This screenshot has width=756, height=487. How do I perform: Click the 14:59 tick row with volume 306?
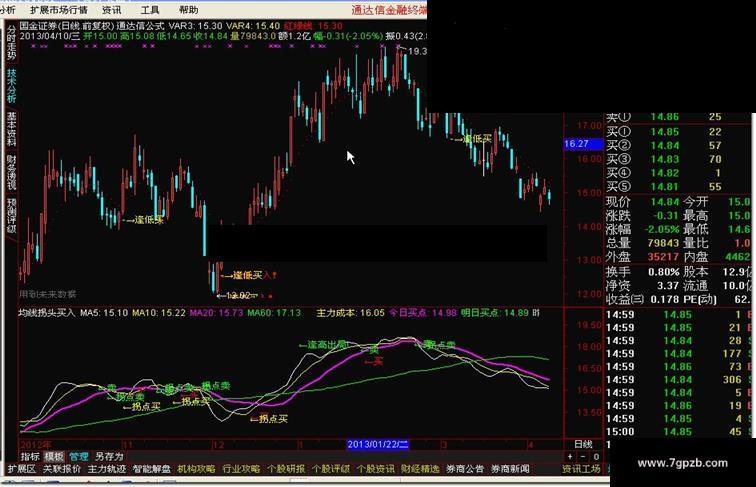[677, 379]
